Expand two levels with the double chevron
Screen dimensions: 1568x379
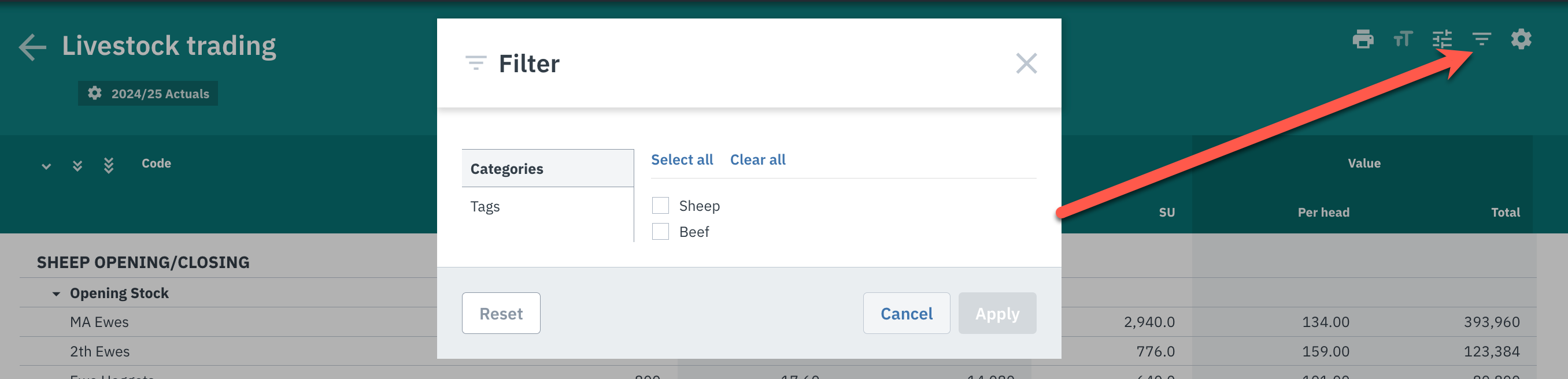(77, 165)
